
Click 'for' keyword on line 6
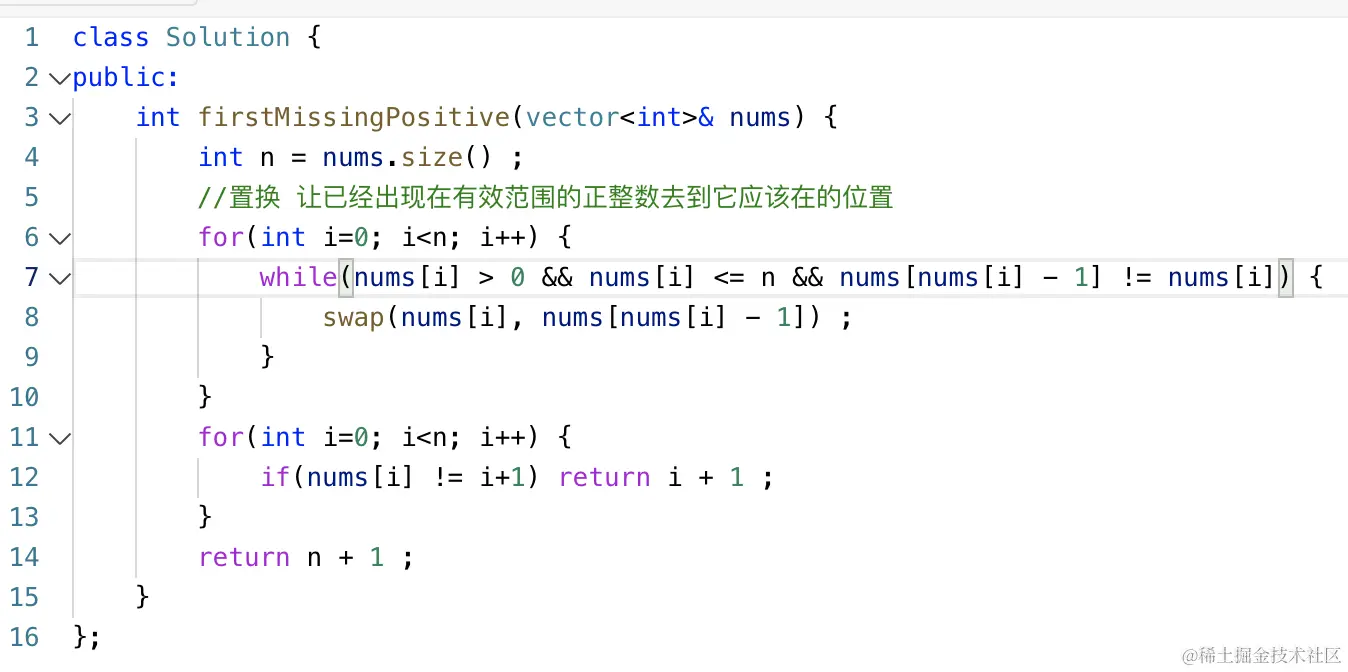pos(221,238)
